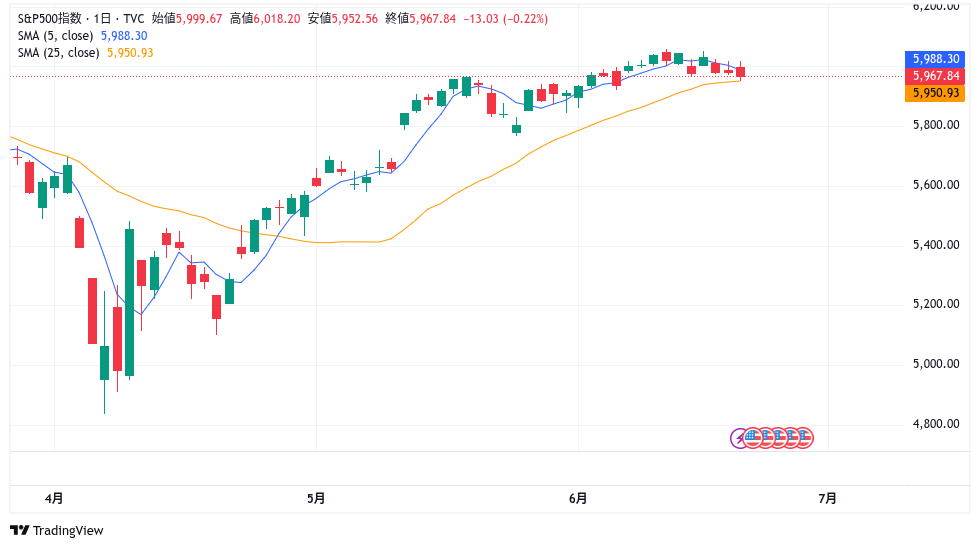Click the purple lightning bolt event icon
This screenshot has height=548, width=980.
[739, 438]
